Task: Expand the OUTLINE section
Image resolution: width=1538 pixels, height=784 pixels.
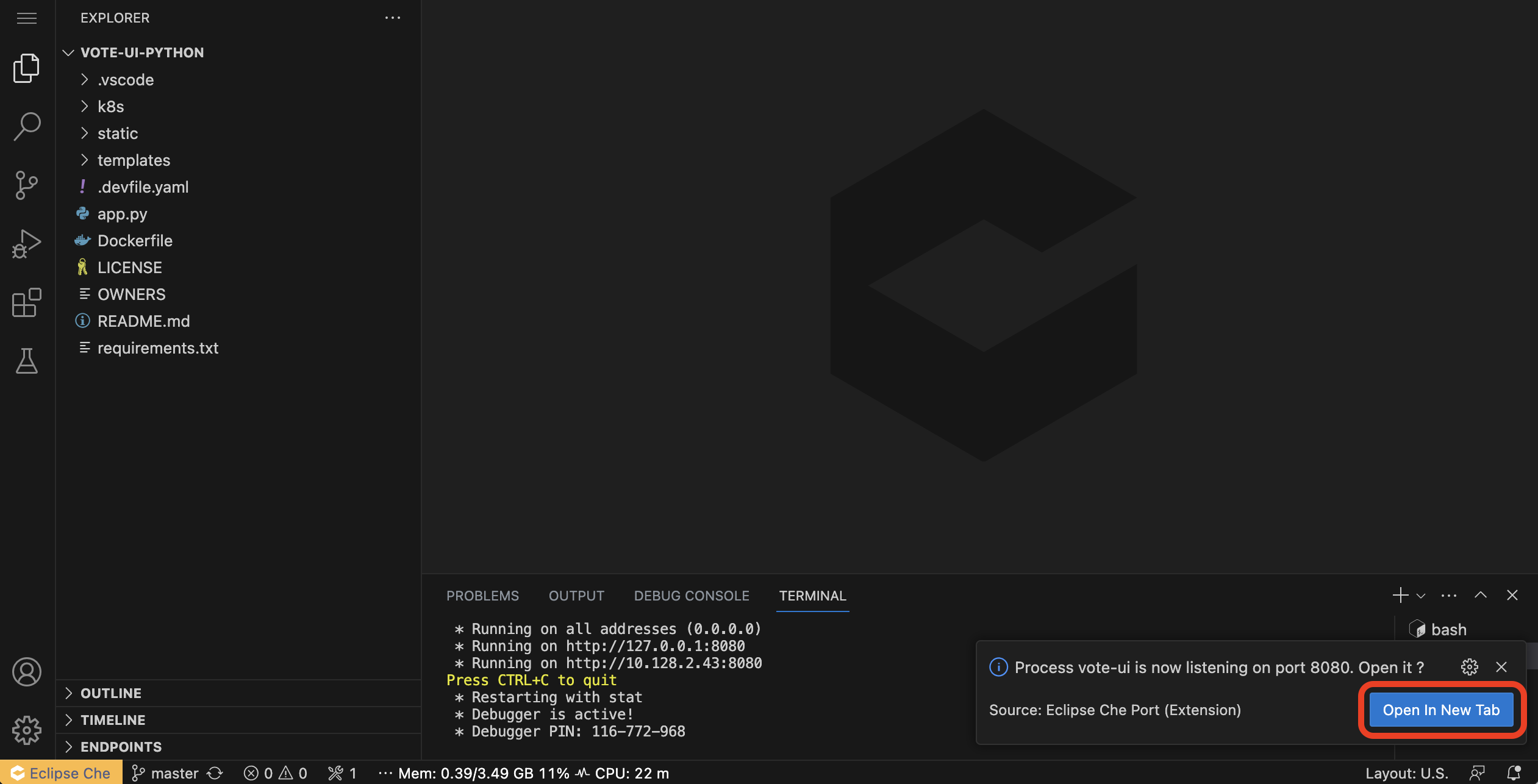Action: click(x=238, y=693)
